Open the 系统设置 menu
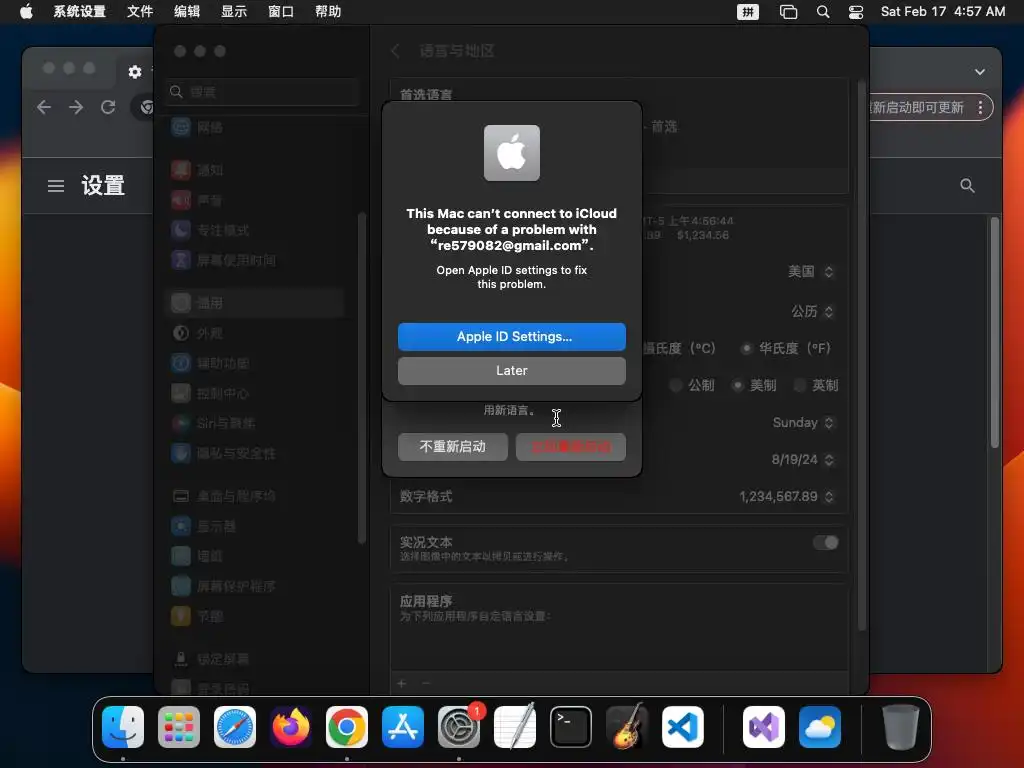 pyautogui.click(x=79, y=12)
